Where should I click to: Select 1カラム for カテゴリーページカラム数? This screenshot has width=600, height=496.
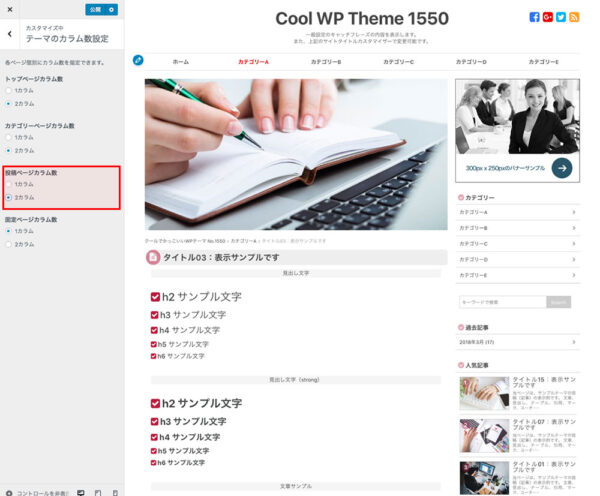(9, 137)
